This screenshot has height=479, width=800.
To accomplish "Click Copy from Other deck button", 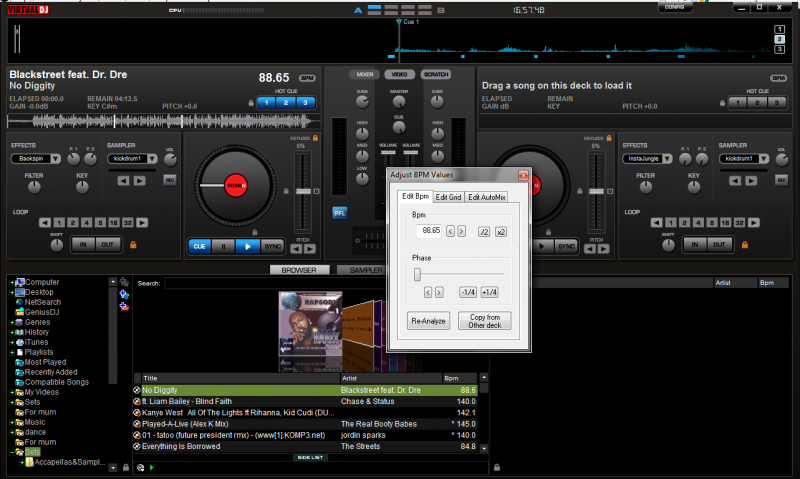I will tap(485, 321).
